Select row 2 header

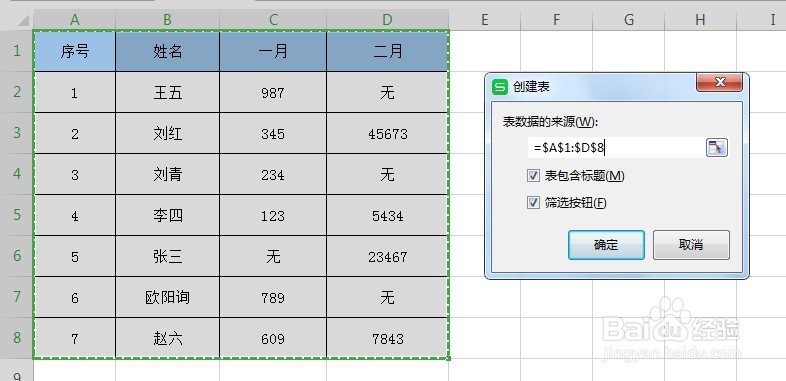(x=17, y=92)
